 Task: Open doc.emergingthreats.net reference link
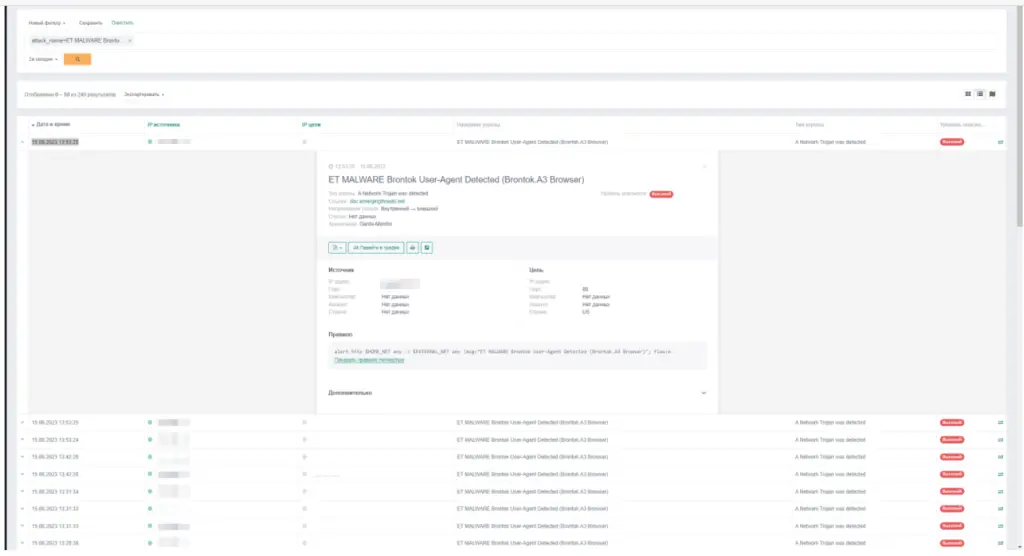377,201
